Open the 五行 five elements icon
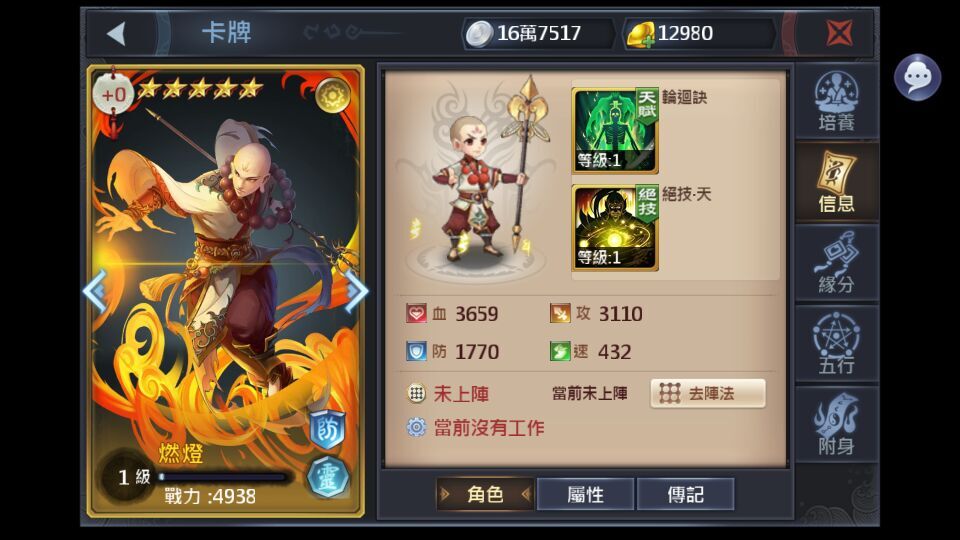 click(836, 343)
